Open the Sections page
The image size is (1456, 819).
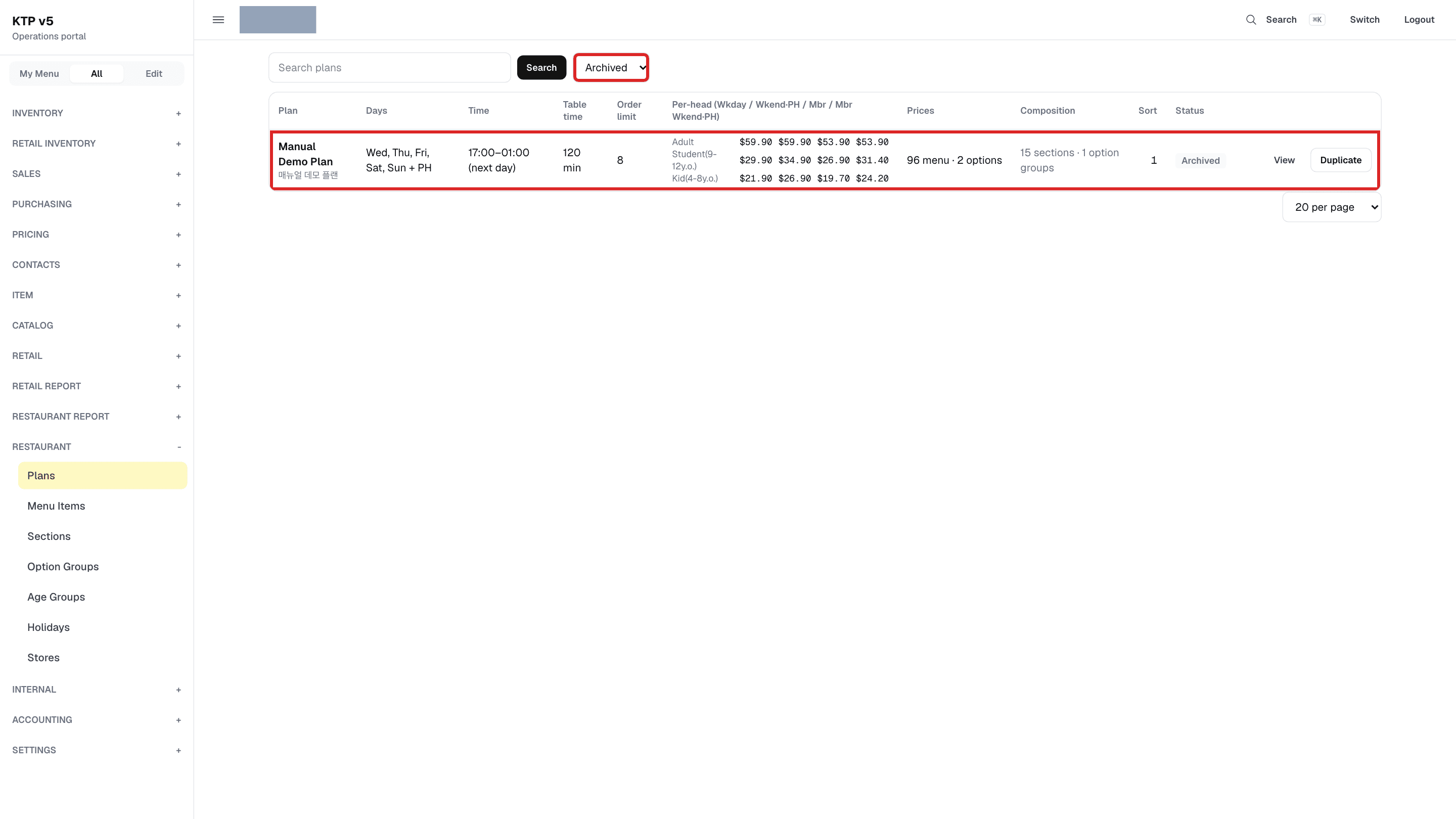[x=102, y=536]
